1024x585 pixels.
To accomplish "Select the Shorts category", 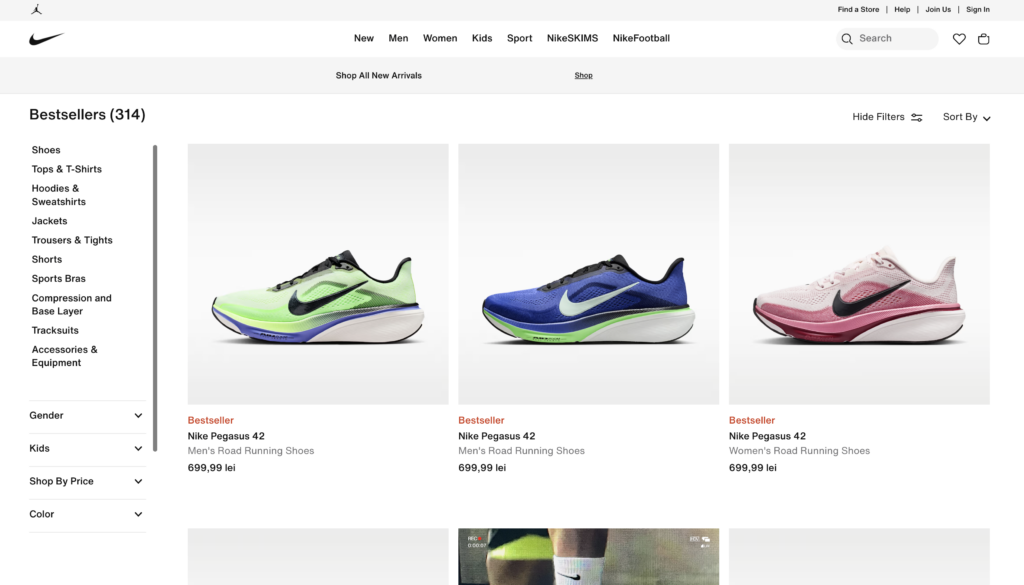I will click(47, 259).
